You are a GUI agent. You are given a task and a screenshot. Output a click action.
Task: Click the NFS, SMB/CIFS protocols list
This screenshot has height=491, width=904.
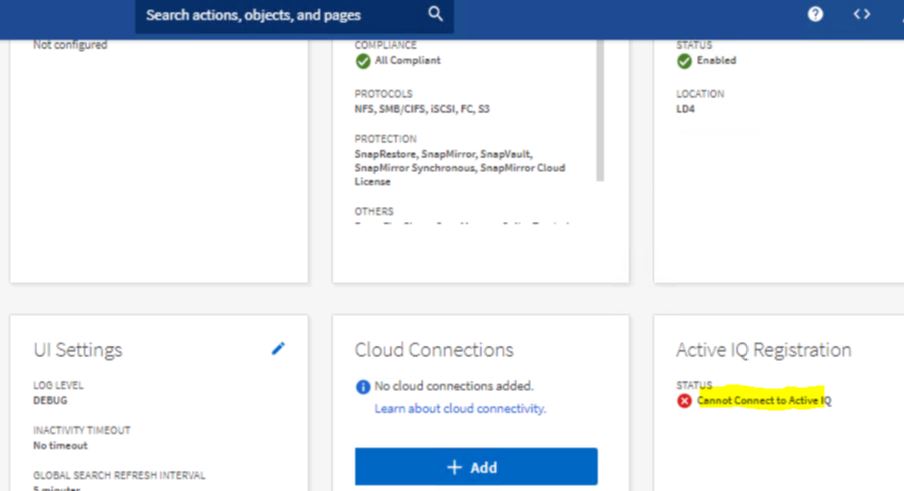coord(422,109)
